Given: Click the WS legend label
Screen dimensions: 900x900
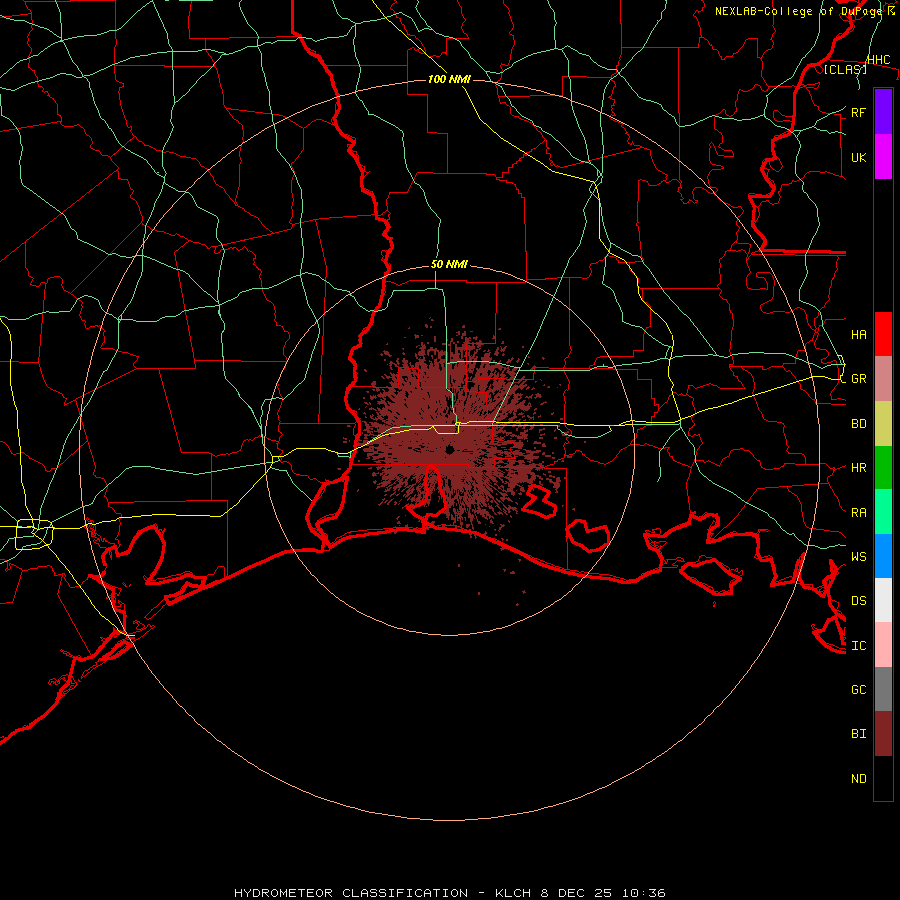Looking at the screenshot, I should [x=858, y=556].
